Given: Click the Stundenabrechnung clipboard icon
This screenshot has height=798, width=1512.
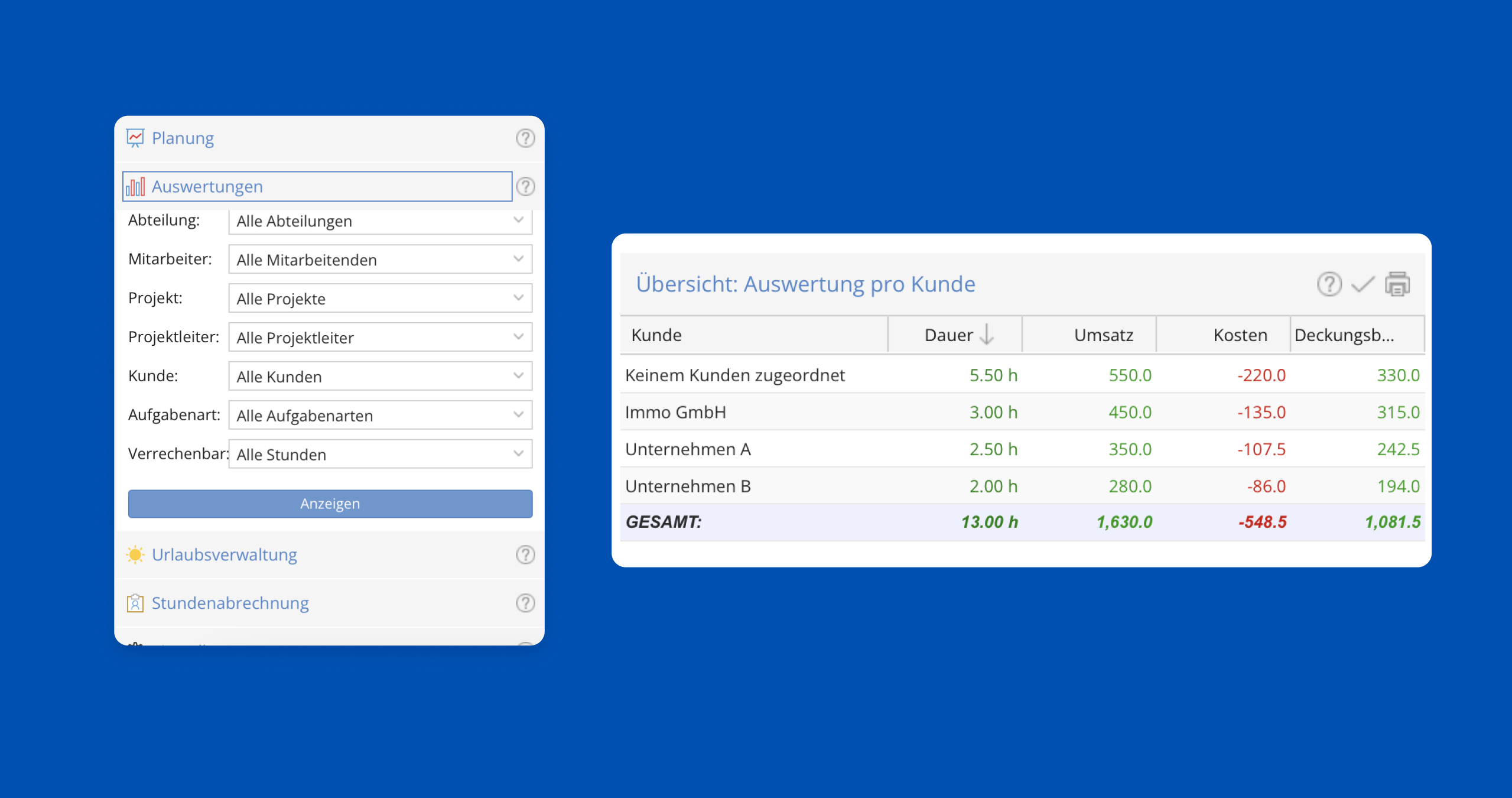Looking at the screenshot, I should (135, 603).
